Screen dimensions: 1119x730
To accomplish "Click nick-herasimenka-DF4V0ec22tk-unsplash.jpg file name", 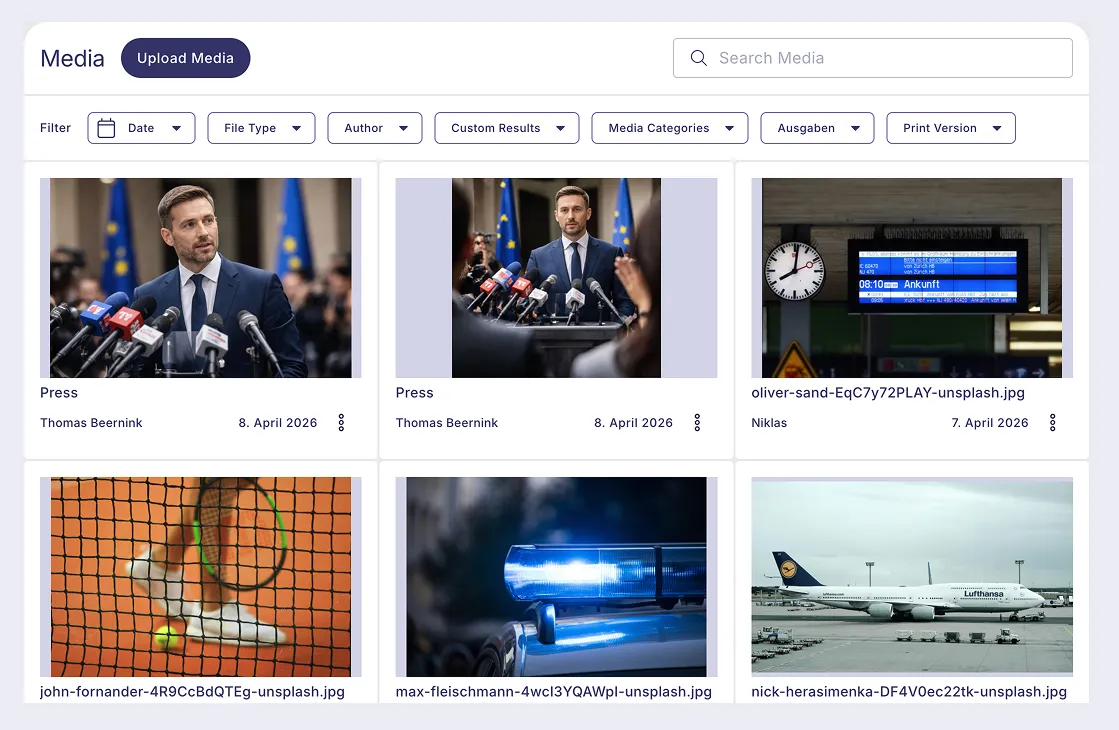I will (909, 691).
